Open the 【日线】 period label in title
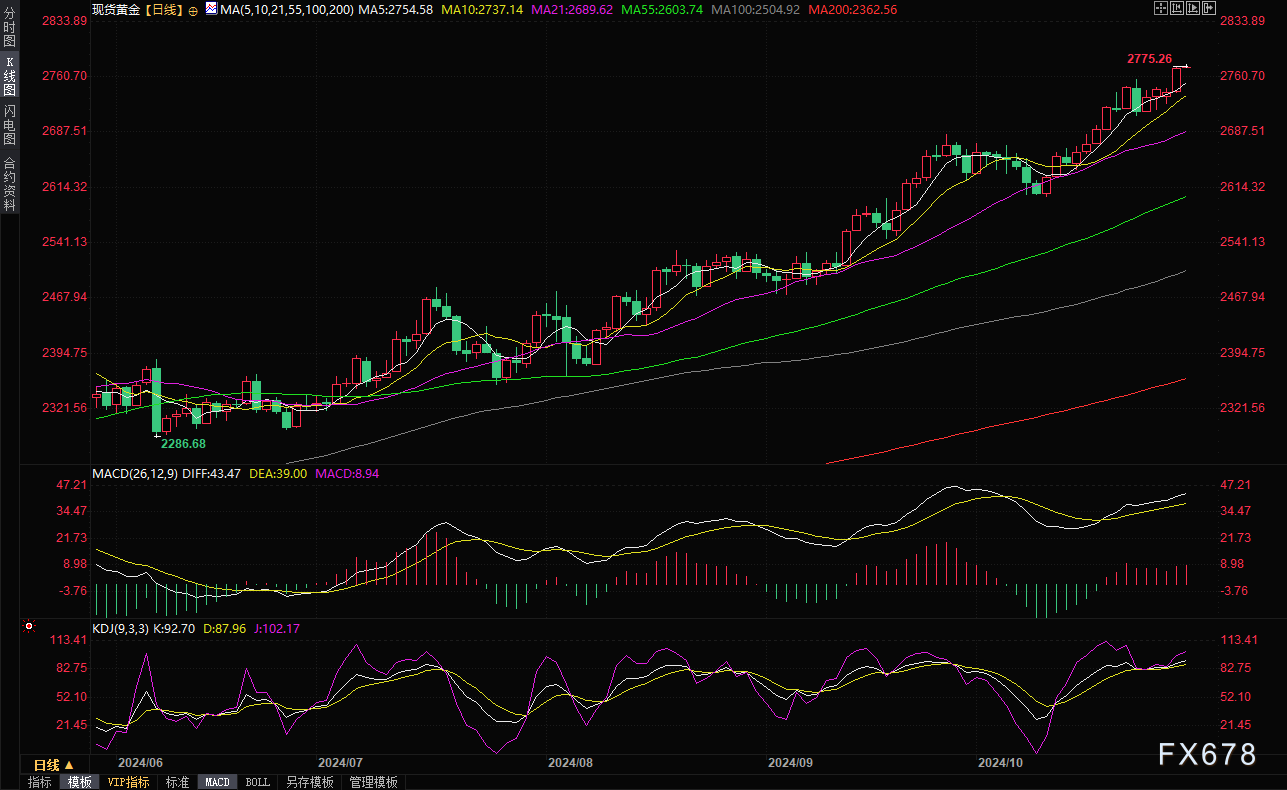The width and height of the screenshot is (1287, 790). click(x=163, y=9)
